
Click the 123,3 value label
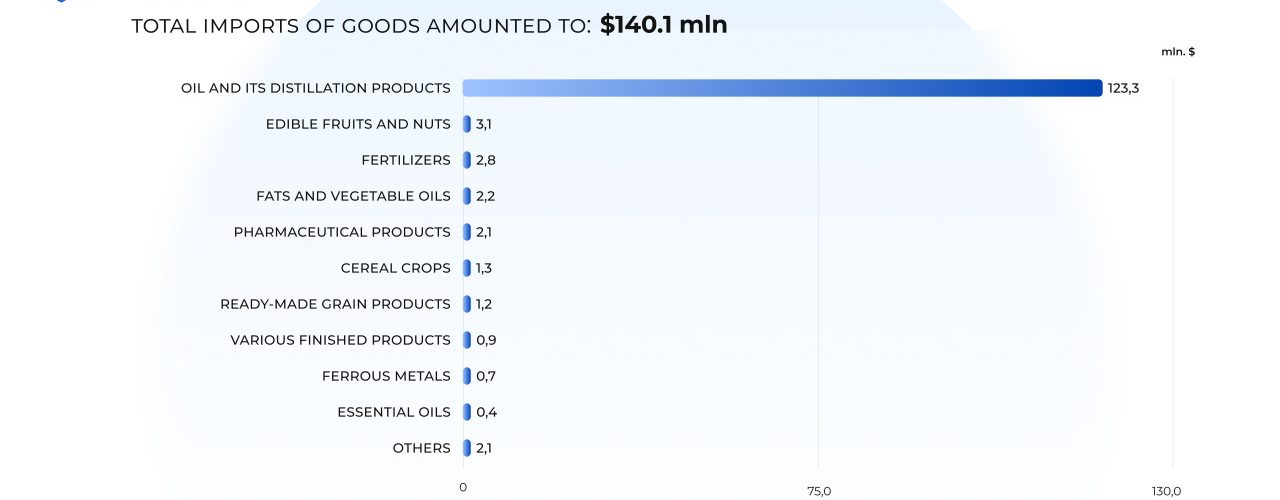tap(1123, 88)
